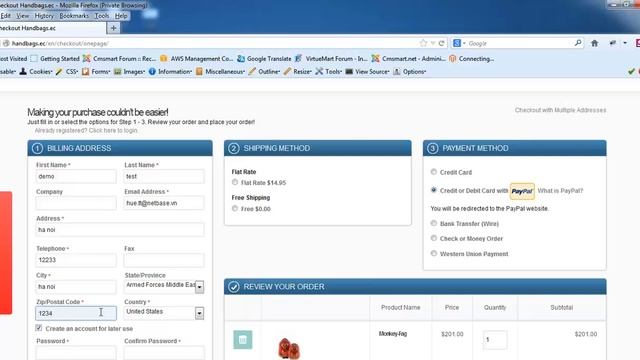Open Getting Started bookmark
640x360 pixels.
[55, 58]
